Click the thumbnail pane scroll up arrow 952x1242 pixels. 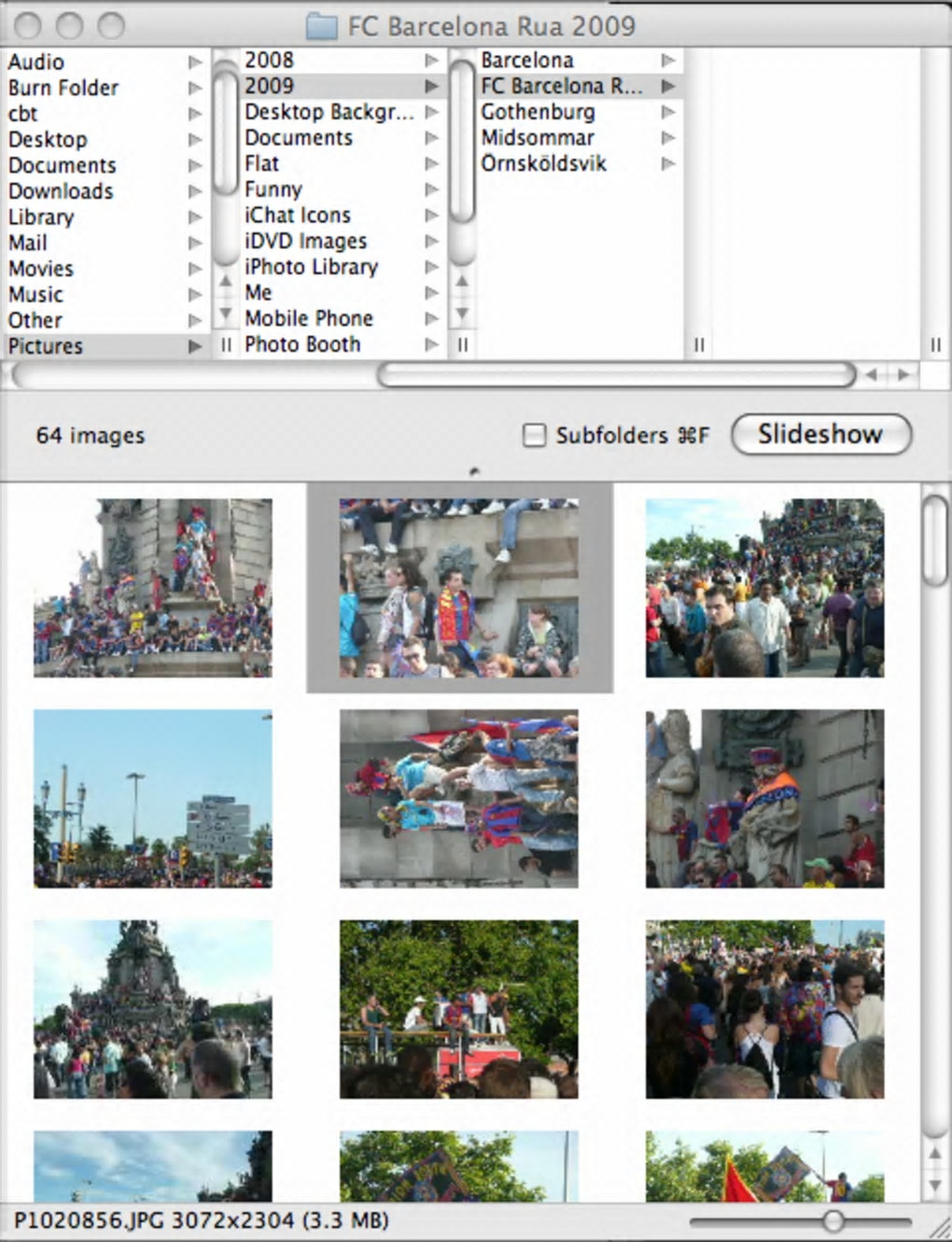click(935, 1153)
